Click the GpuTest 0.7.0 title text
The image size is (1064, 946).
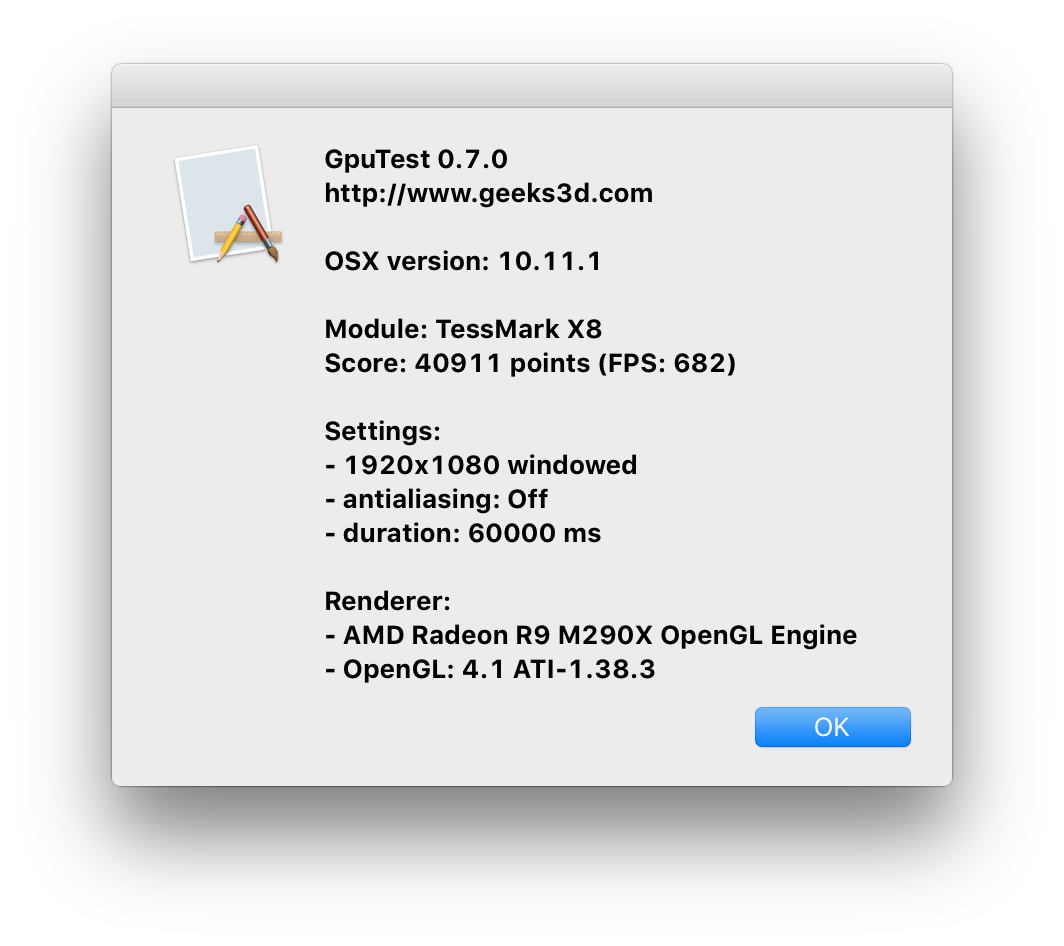tap(416, 159)
